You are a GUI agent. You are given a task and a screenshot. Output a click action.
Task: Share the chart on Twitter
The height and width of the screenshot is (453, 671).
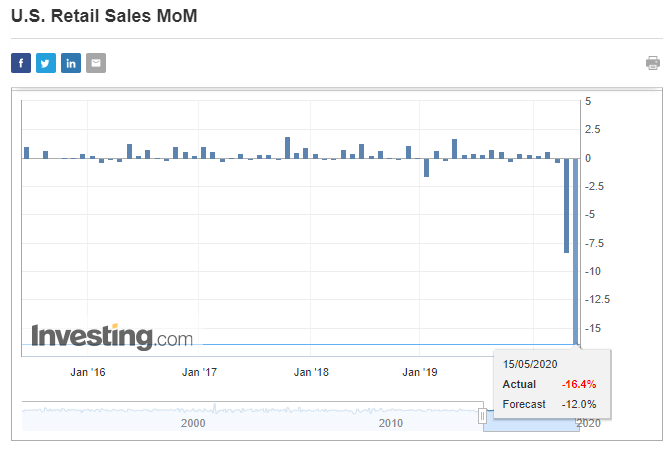tap(46, 64)
